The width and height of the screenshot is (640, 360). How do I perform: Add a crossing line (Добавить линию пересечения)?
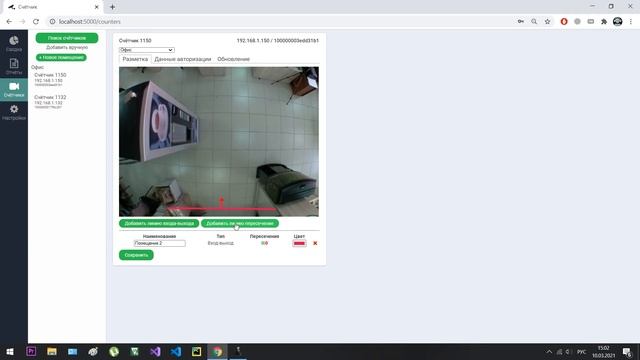pos(240,223)
